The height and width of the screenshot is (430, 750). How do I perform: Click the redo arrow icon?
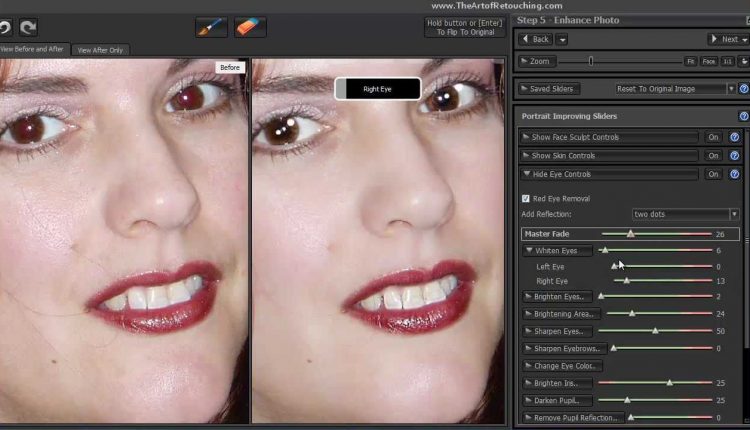28,27
